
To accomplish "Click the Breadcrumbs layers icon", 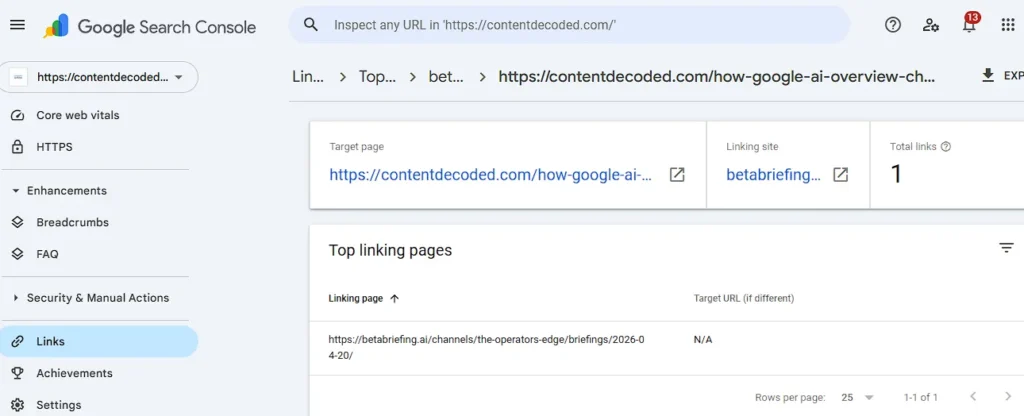I will pos(18,222).
